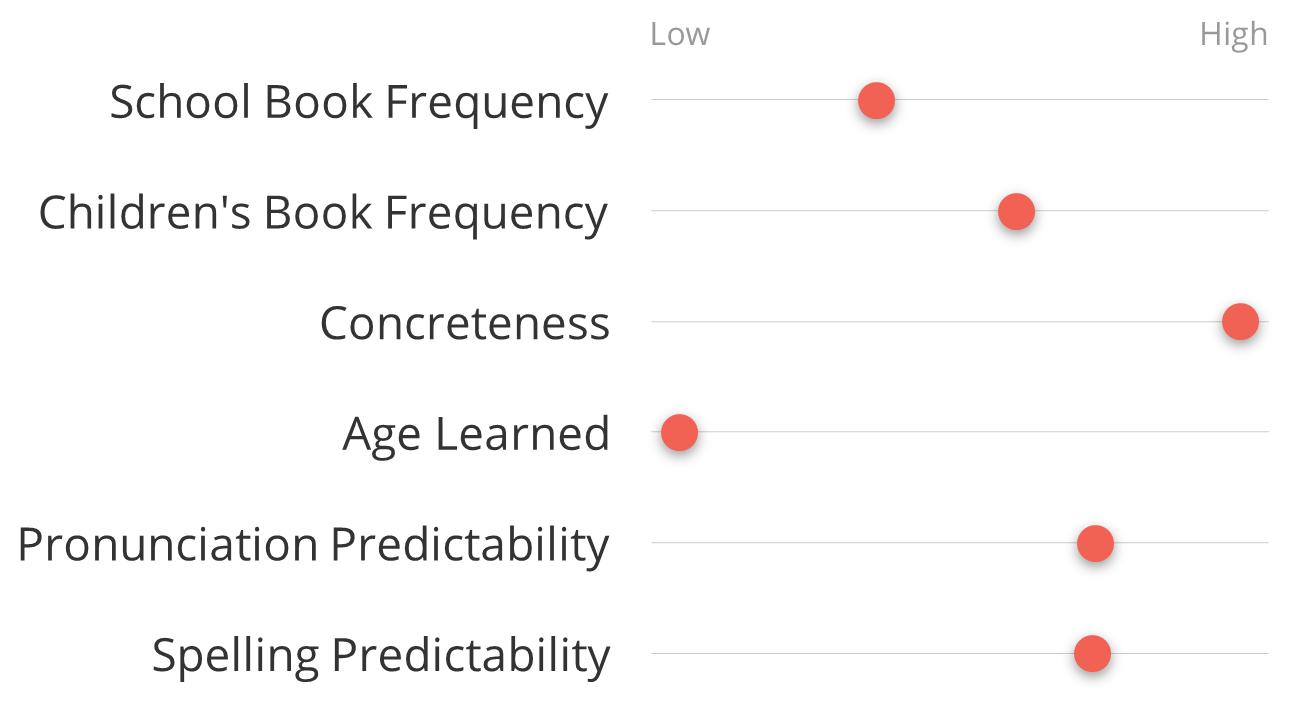Click the School Book Frequency slider handle
Viewport: 1302px width, 715px height.
click(876, 101)
